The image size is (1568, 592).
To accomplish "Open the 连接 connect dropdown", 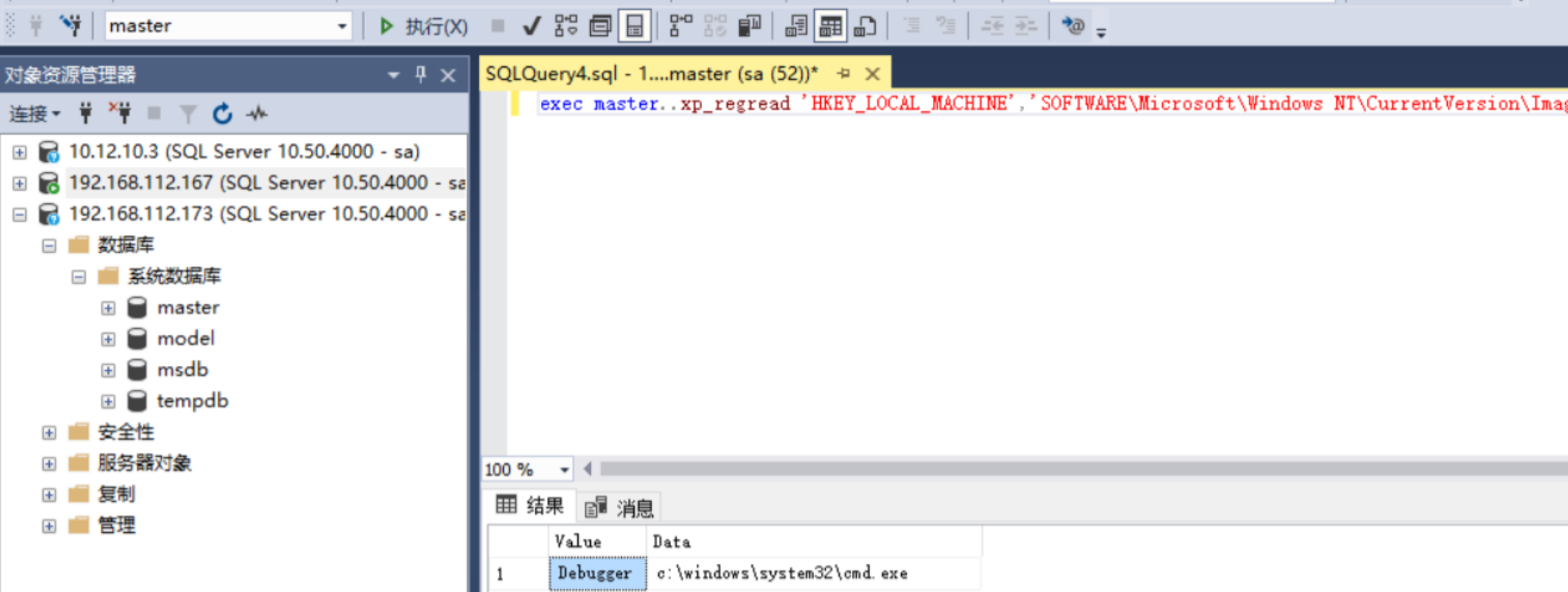I will 35,113.
